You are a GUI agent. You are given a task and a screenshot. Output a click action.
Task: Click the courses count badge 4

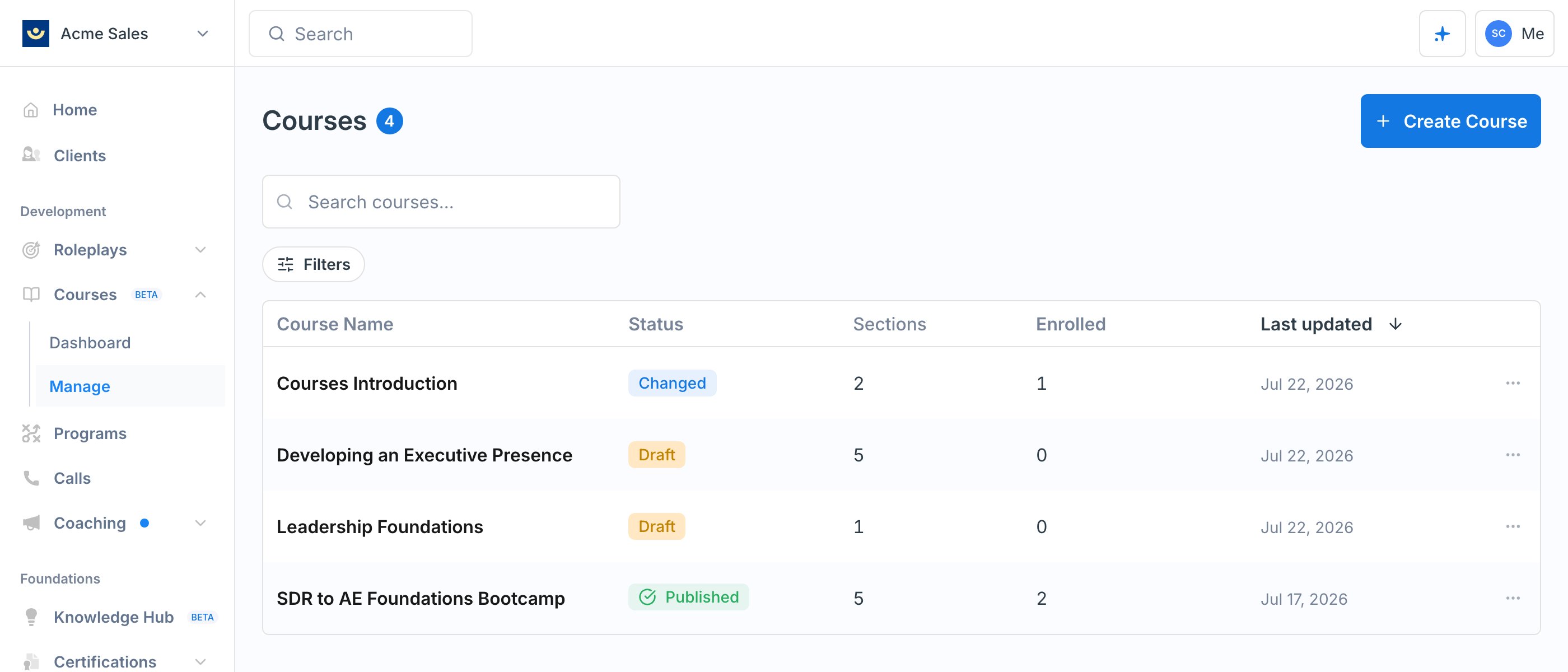(390, 120)
